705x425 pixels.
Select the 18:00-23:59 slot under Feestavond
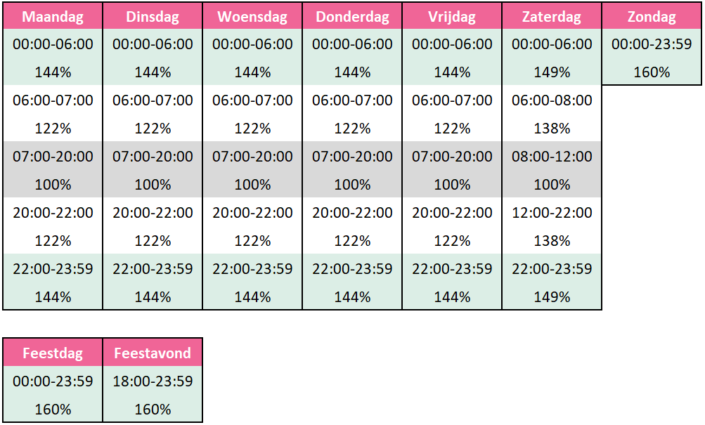(152, 381)
